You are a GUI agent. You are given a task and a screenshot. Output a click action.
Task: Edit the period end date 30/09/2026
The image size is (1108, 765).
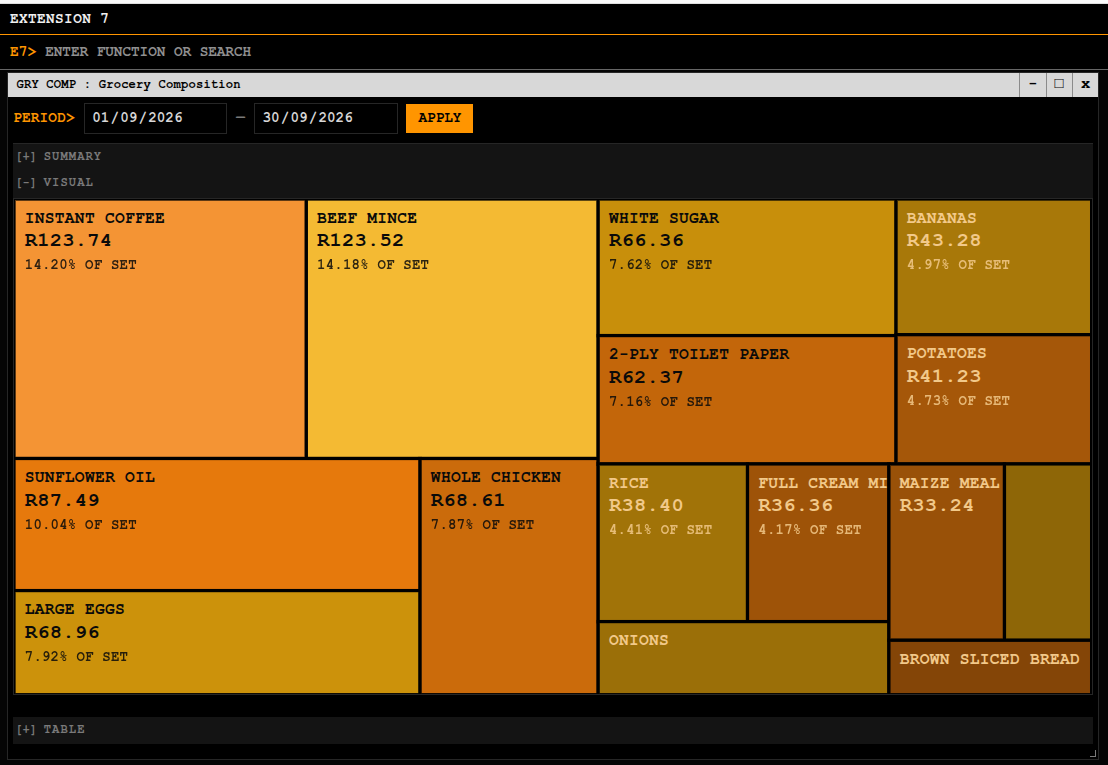click(326, 118)
